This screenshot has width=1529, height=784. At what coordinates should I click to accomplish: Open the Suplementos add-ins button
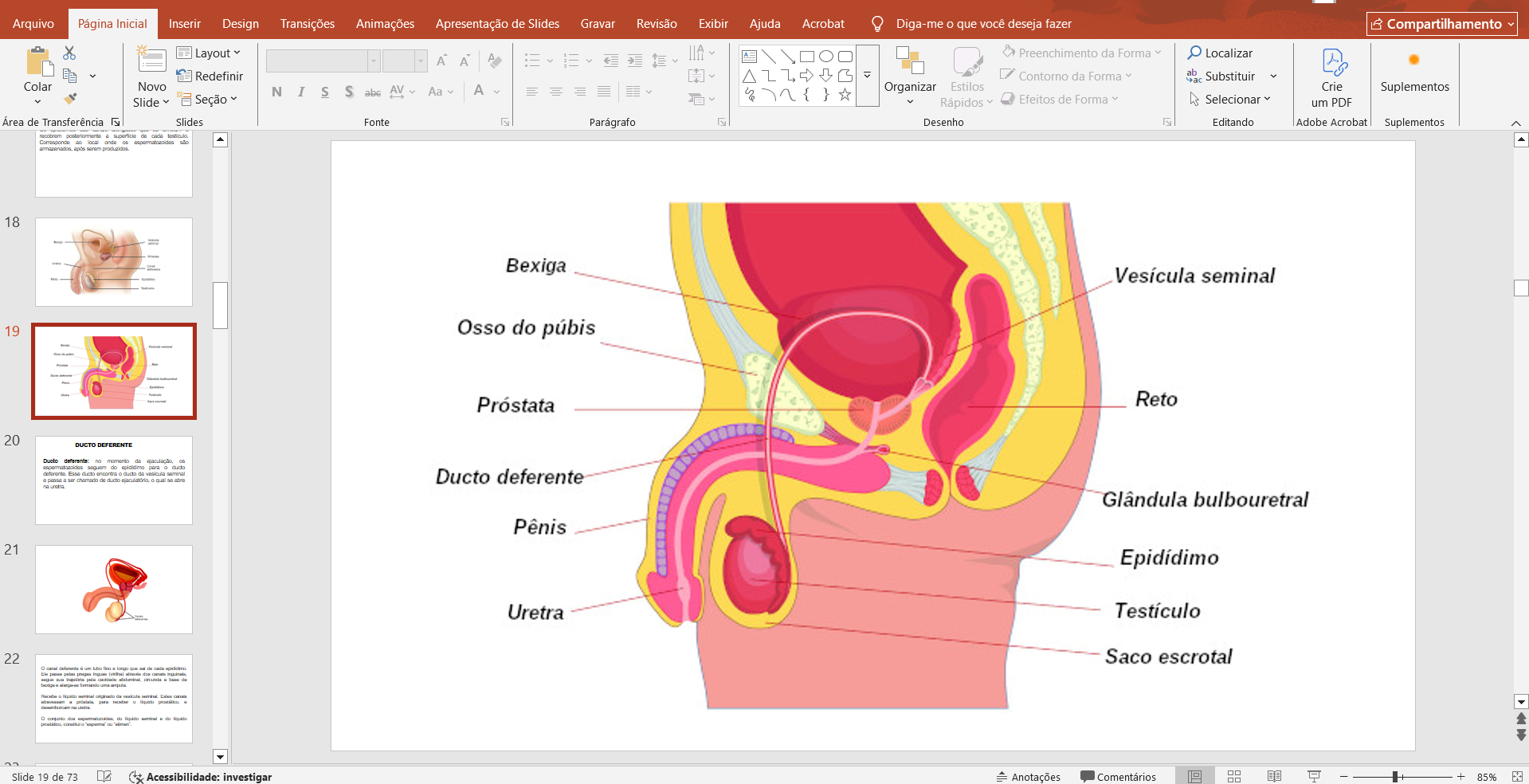click(1414, 73)
